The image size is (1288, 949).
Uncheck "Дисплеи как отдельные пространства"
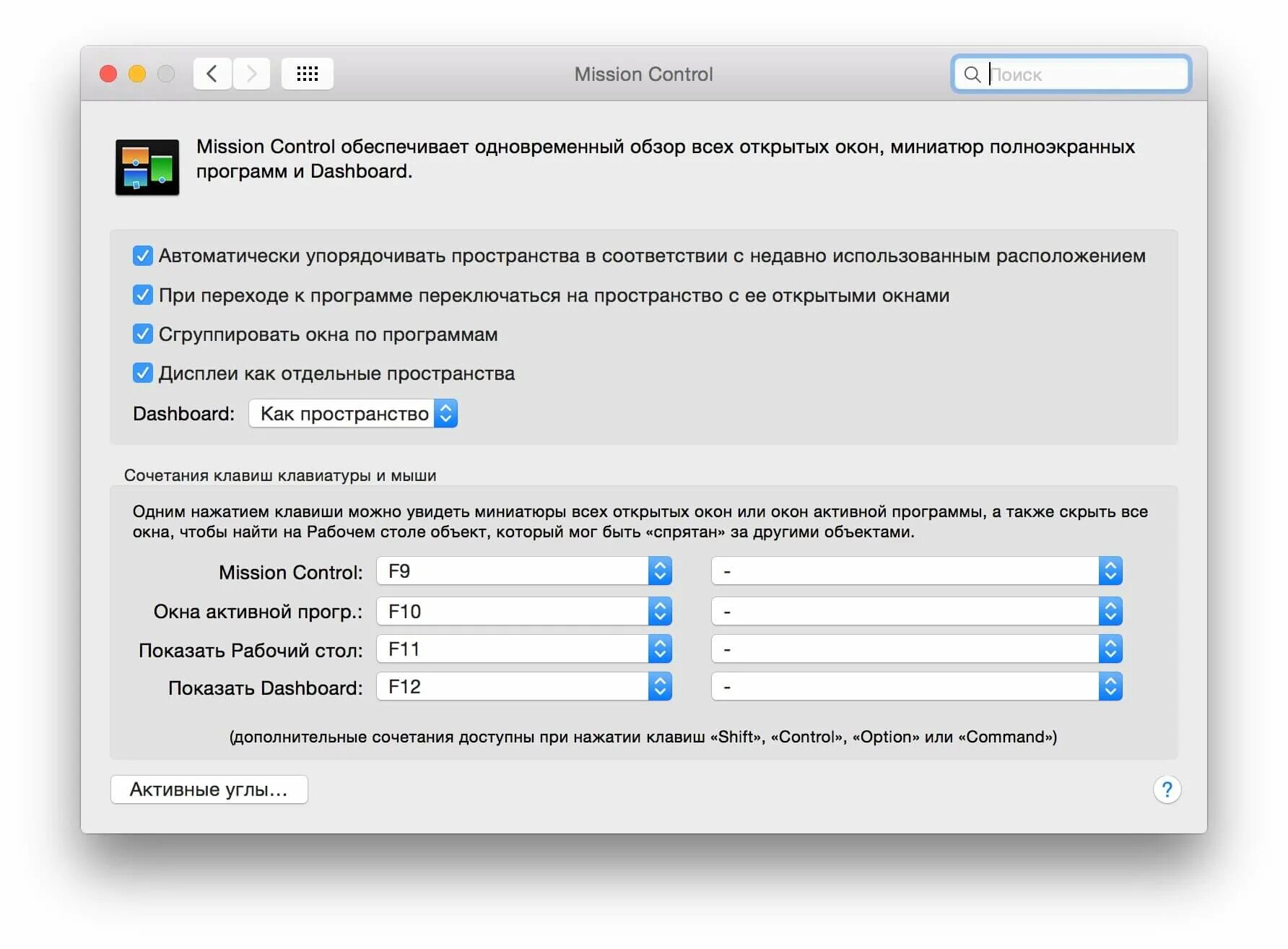click(x=142, y=373)
